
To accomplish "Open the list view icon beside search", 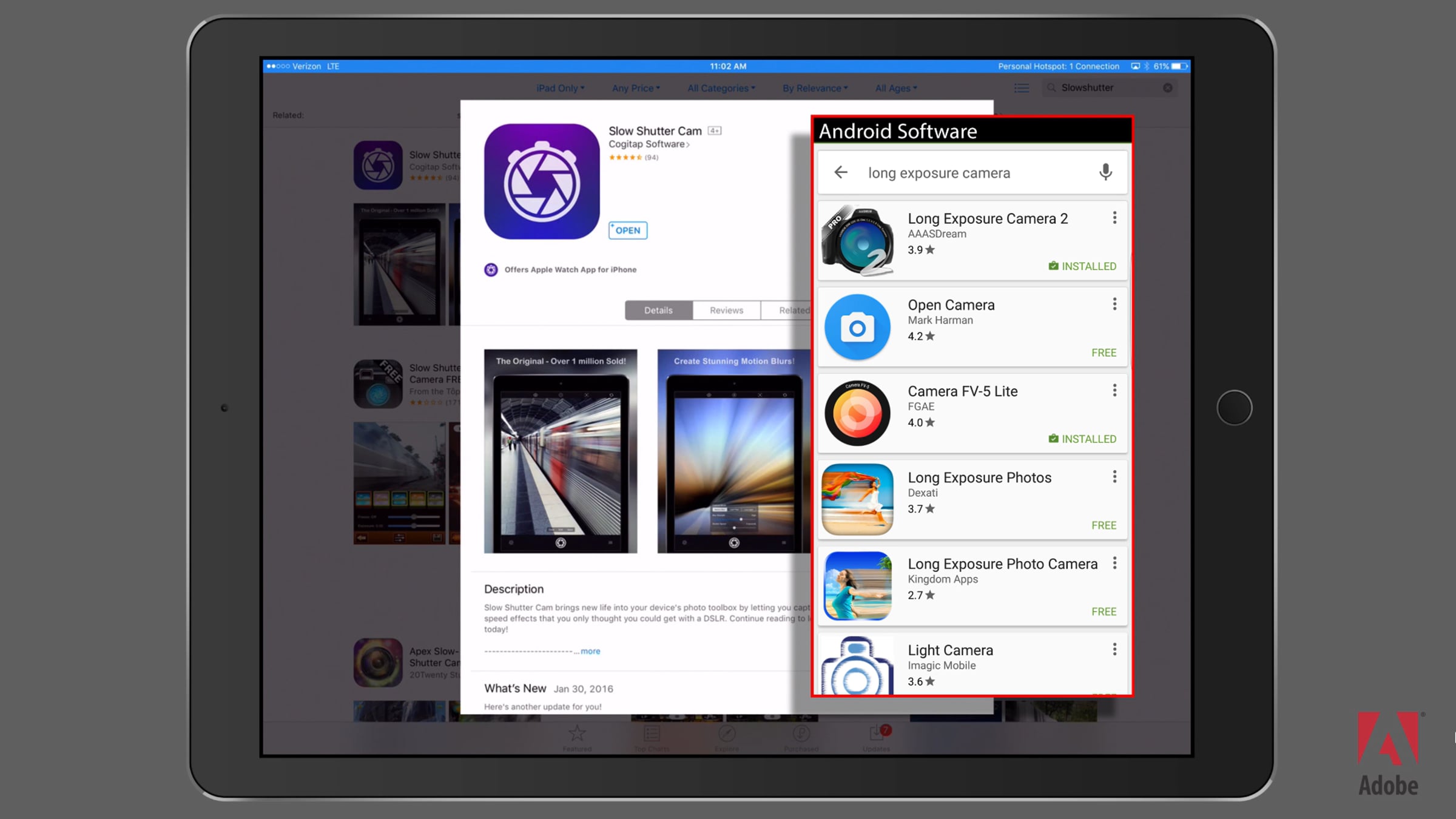I will pos(1022,88).
